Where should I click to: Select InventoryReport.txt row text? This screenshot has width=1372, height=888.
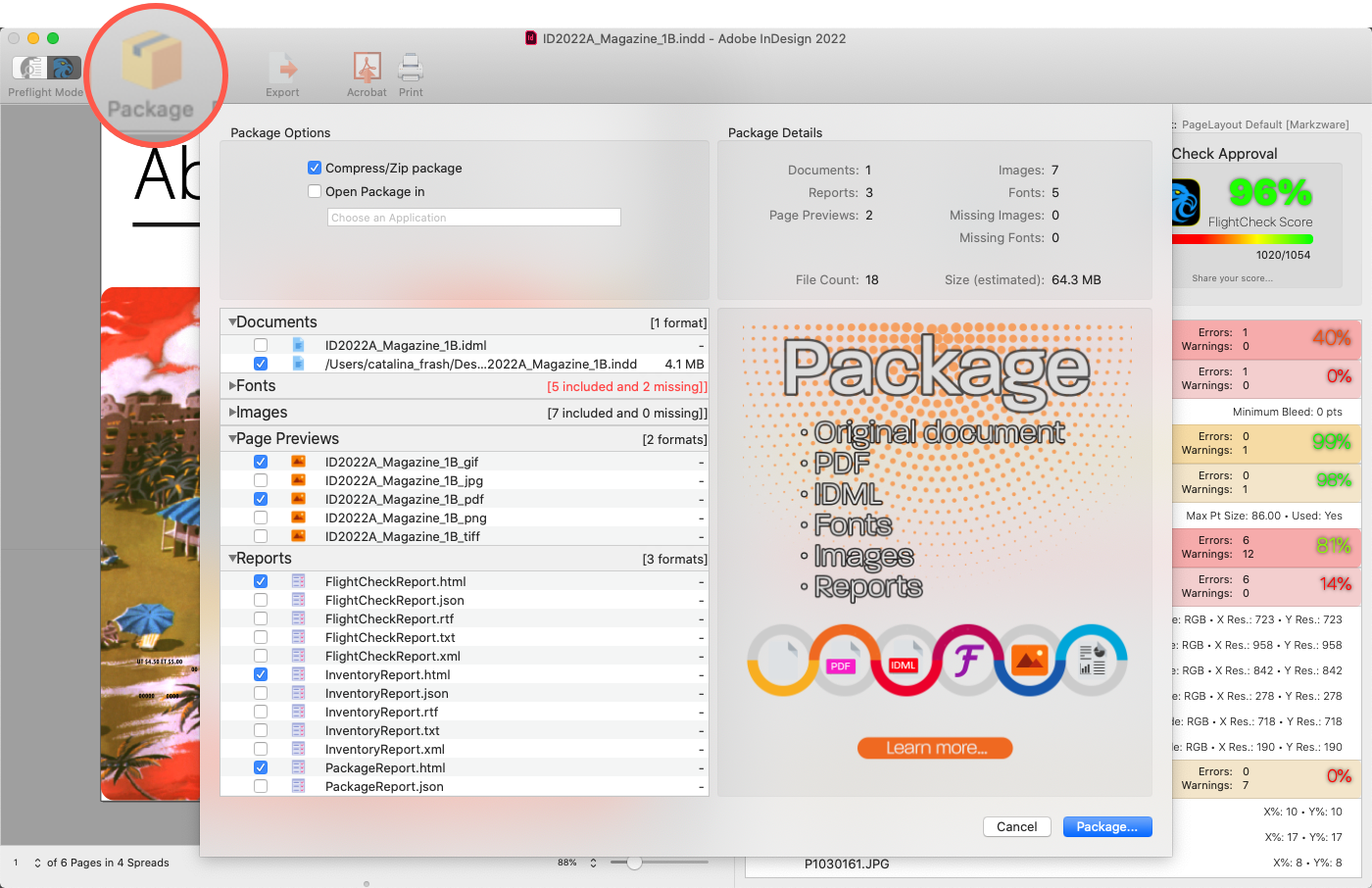pos(382,730)
